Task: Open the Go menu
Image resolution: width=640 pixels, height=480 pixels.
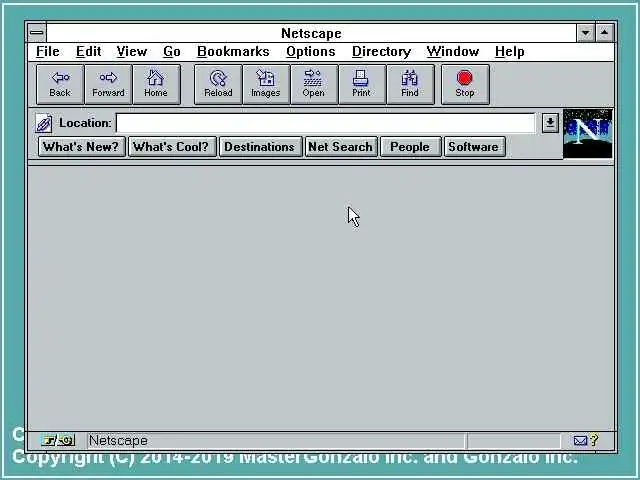Action: pos(172,51)
